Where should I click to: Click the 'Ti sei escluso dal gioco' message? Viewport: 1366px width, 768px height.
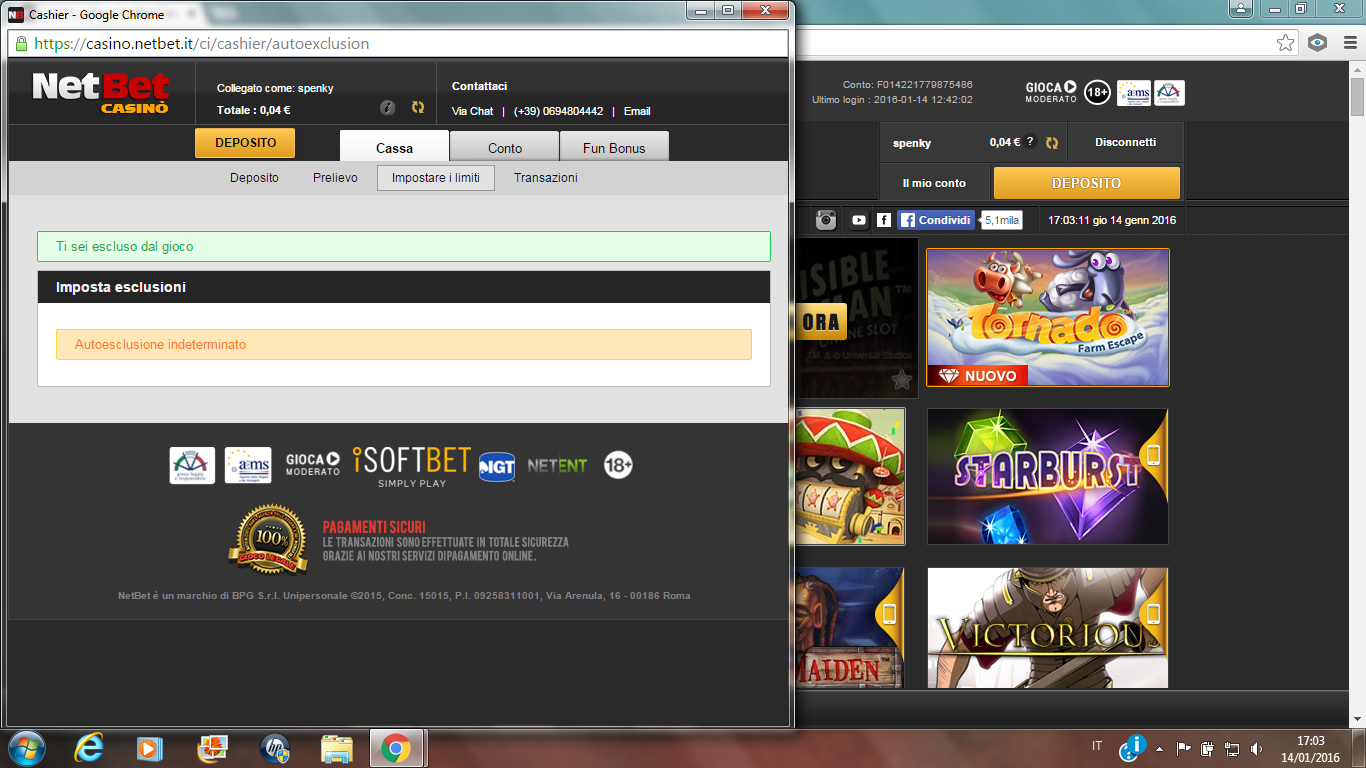coord(404,246)
